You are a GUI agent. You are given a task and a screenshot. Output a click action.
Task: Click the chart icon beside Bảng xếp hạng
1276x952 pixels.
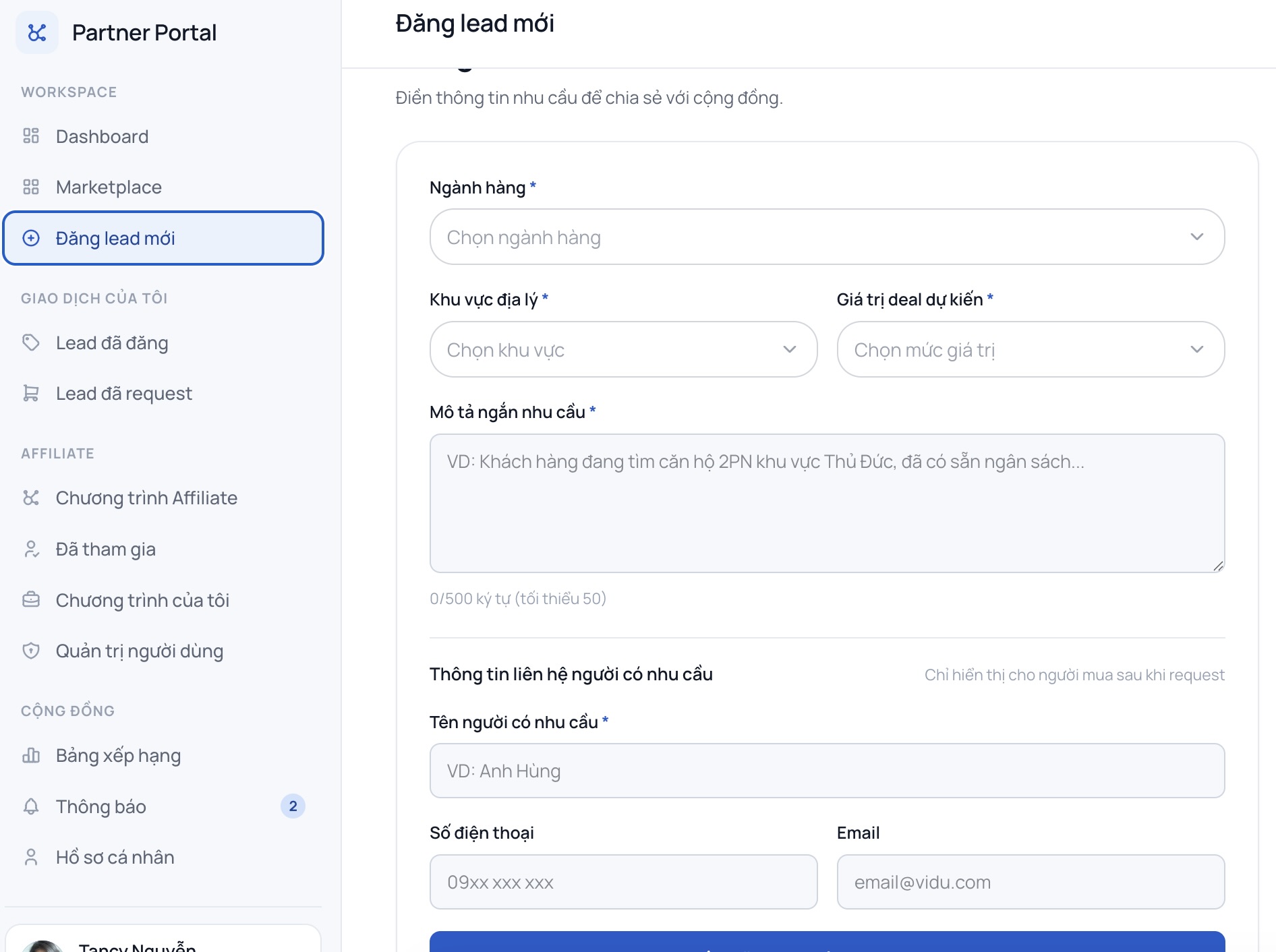tap(31, 755)
